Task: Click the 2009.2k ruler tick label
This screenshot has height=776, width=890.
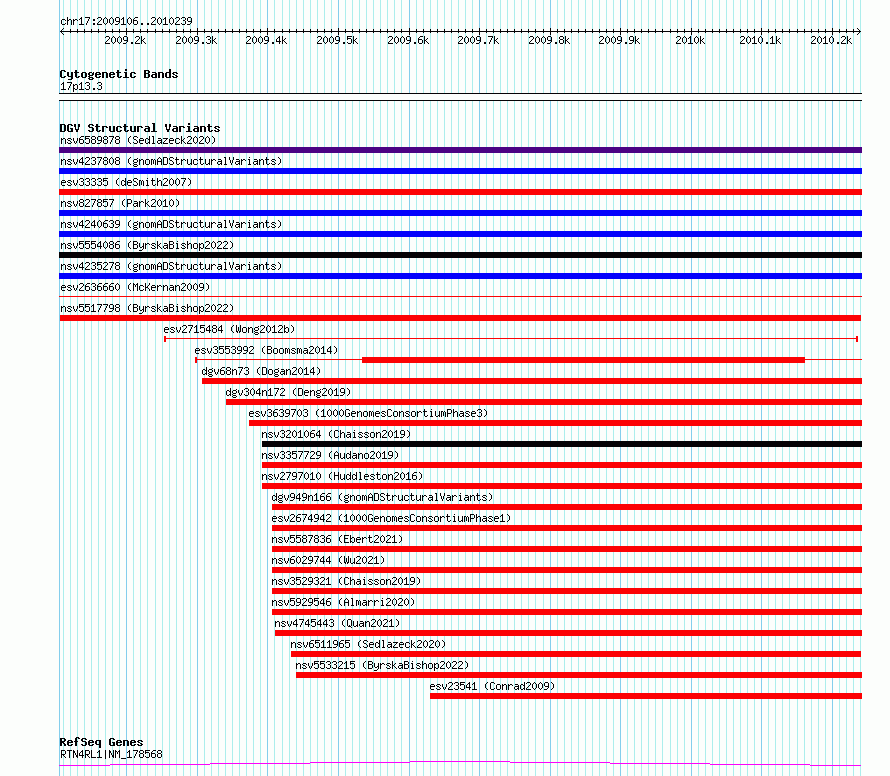Action: [x=125, y=40]
